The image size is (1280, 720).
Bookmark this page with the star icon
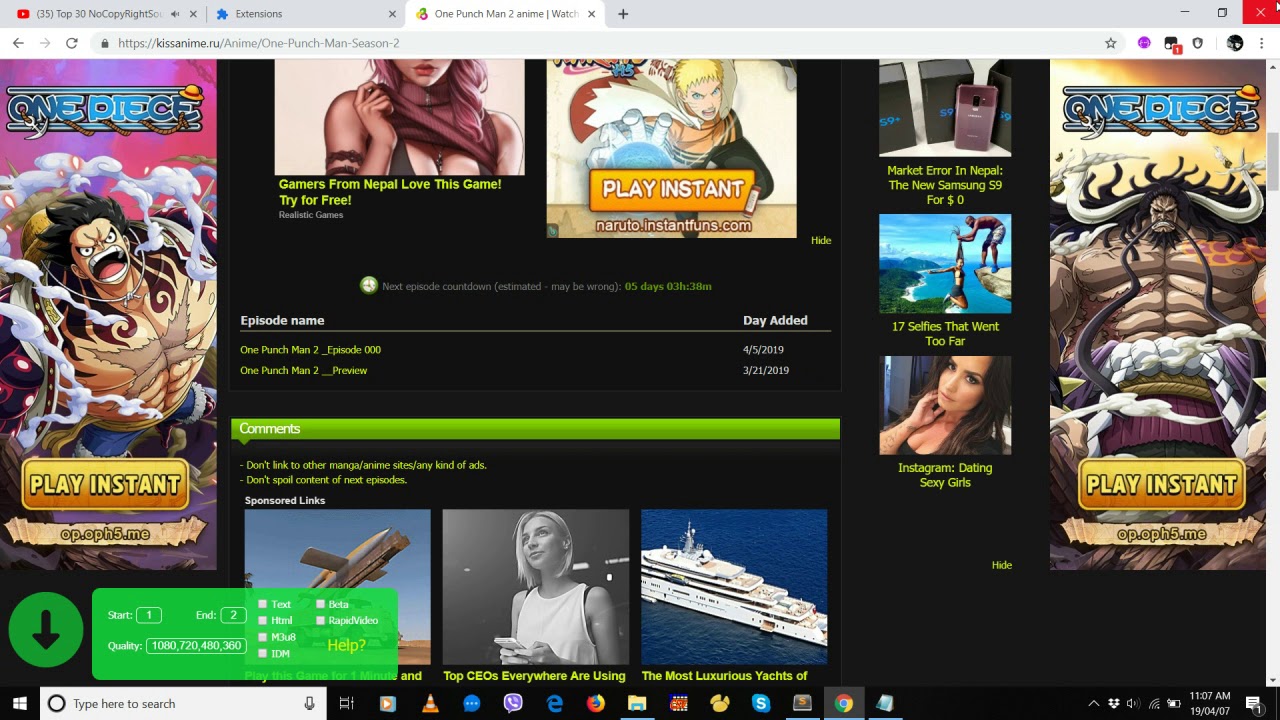click(x=1110, y=43)
